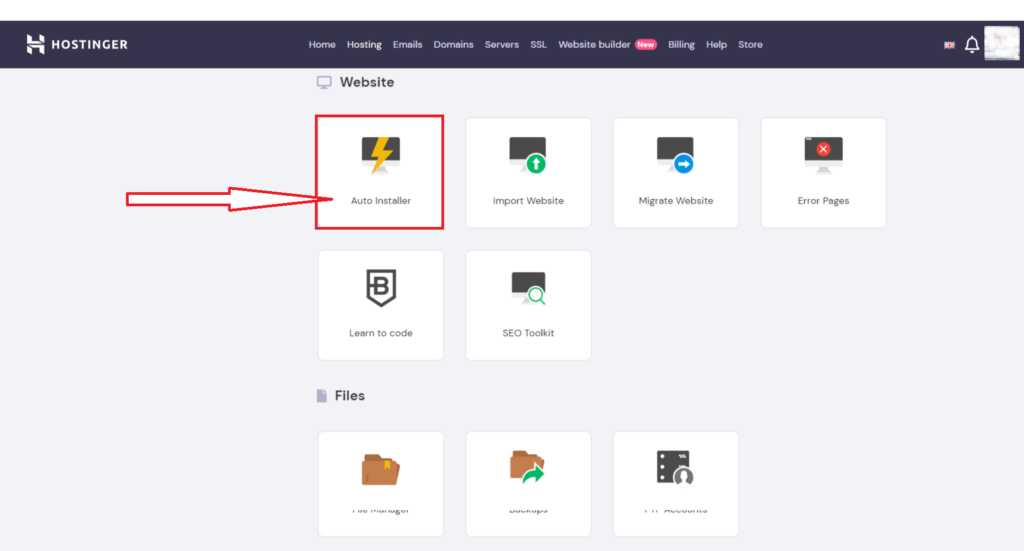The width and height of the screenshot is (1024, 551).
Task: Click the Hostinger logo
Action: click(x=77, y=44)
